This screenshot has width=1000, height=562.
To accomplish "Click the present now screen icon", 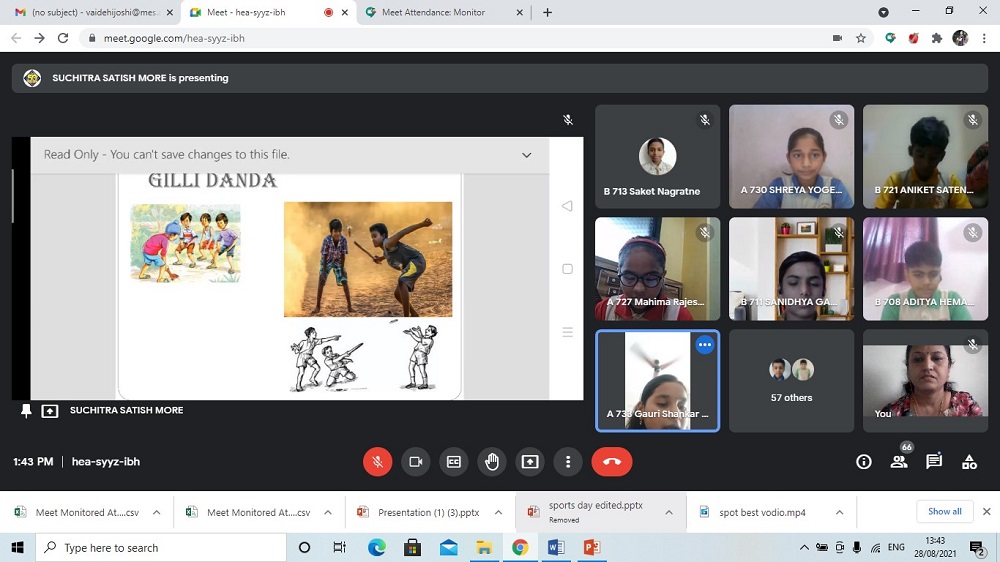I will tap(530, 462).
